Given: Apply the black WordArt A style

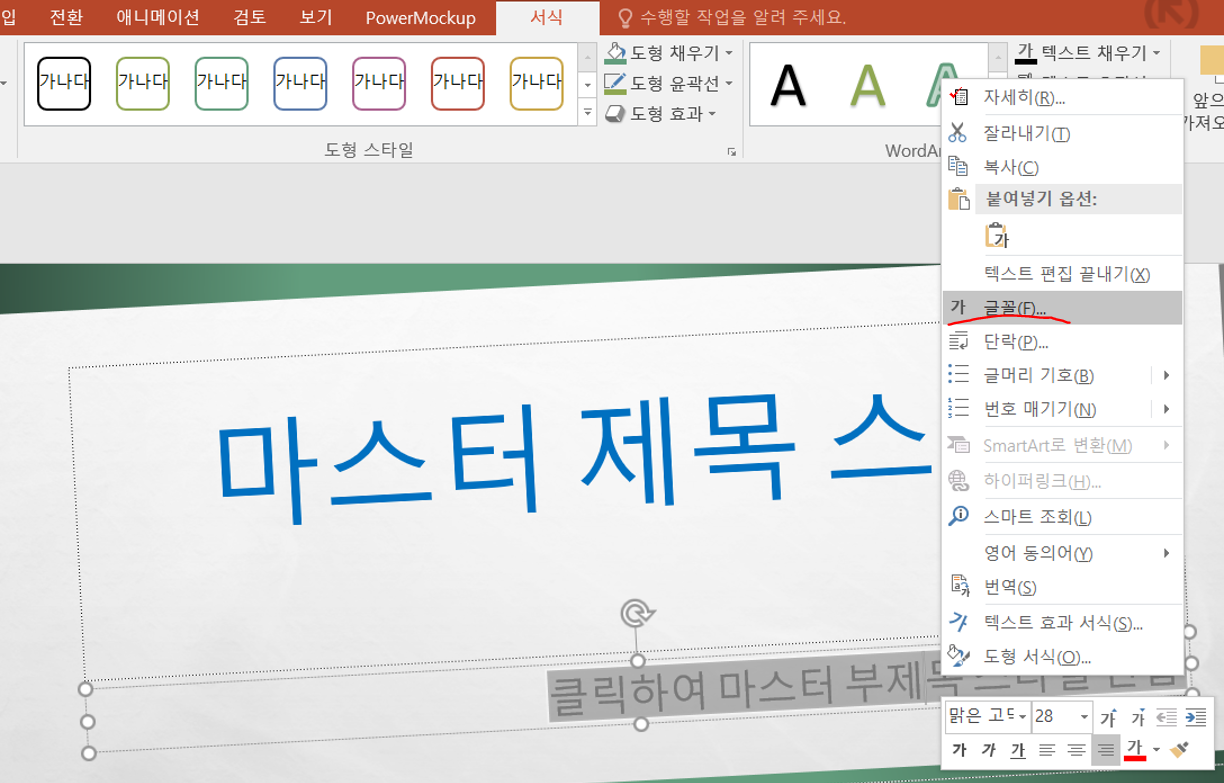Looking at the screenshot, I should coord(788,86).
